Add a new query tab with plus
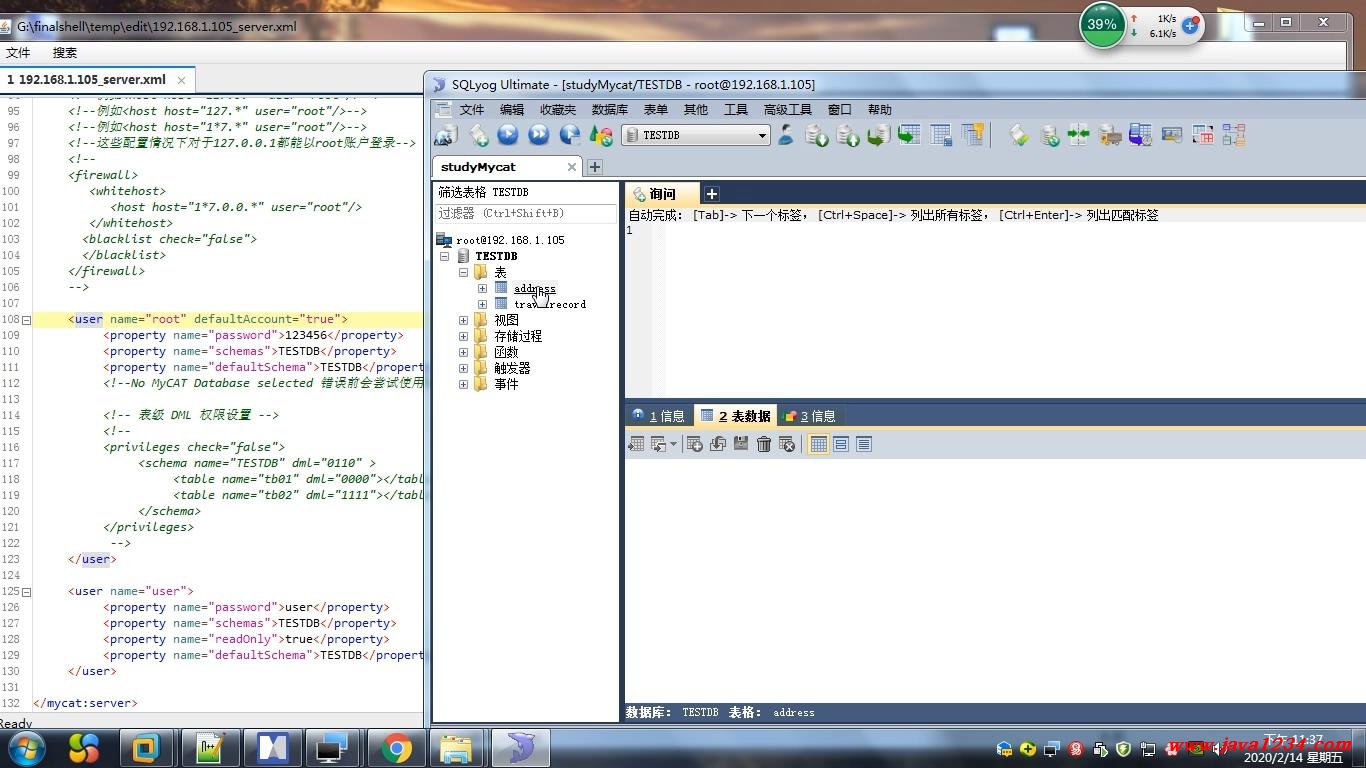Image resolution: width=1366 pixels, height=768 pixels. pyautogui.click(x=711, y=194)
